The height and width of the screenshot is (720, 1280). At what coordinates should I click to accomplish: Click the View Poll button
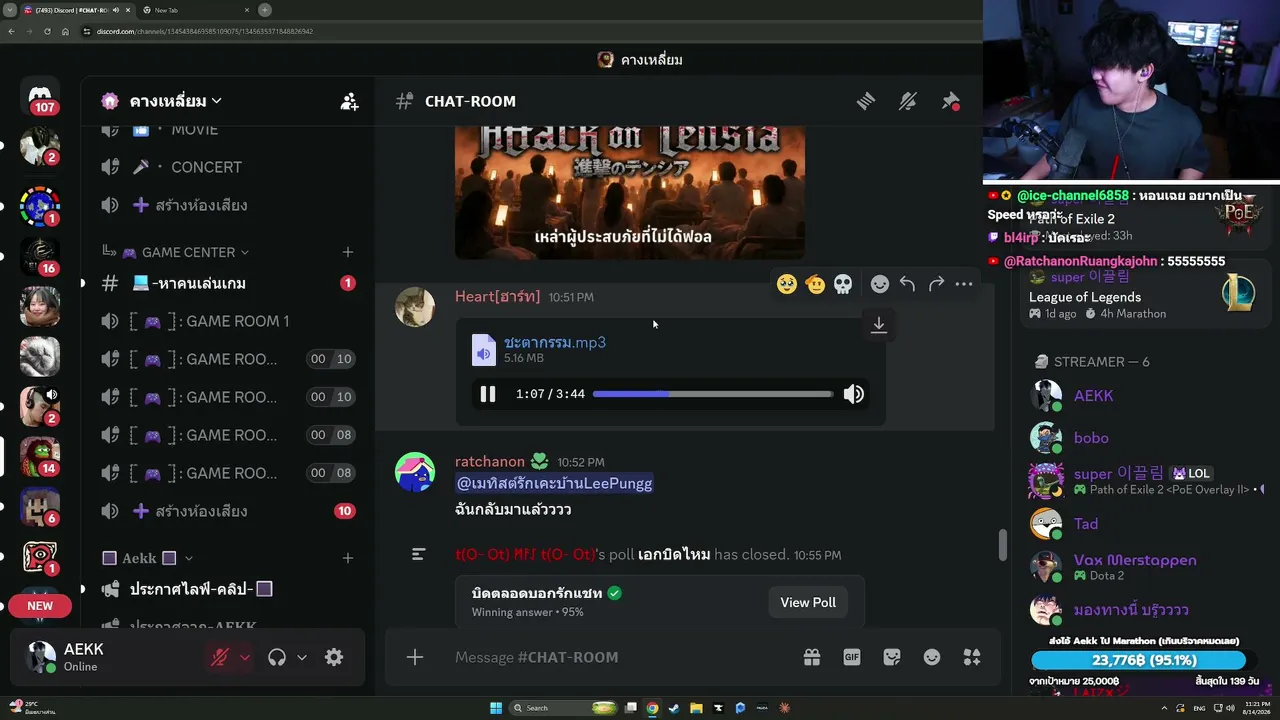pos(808,602)
